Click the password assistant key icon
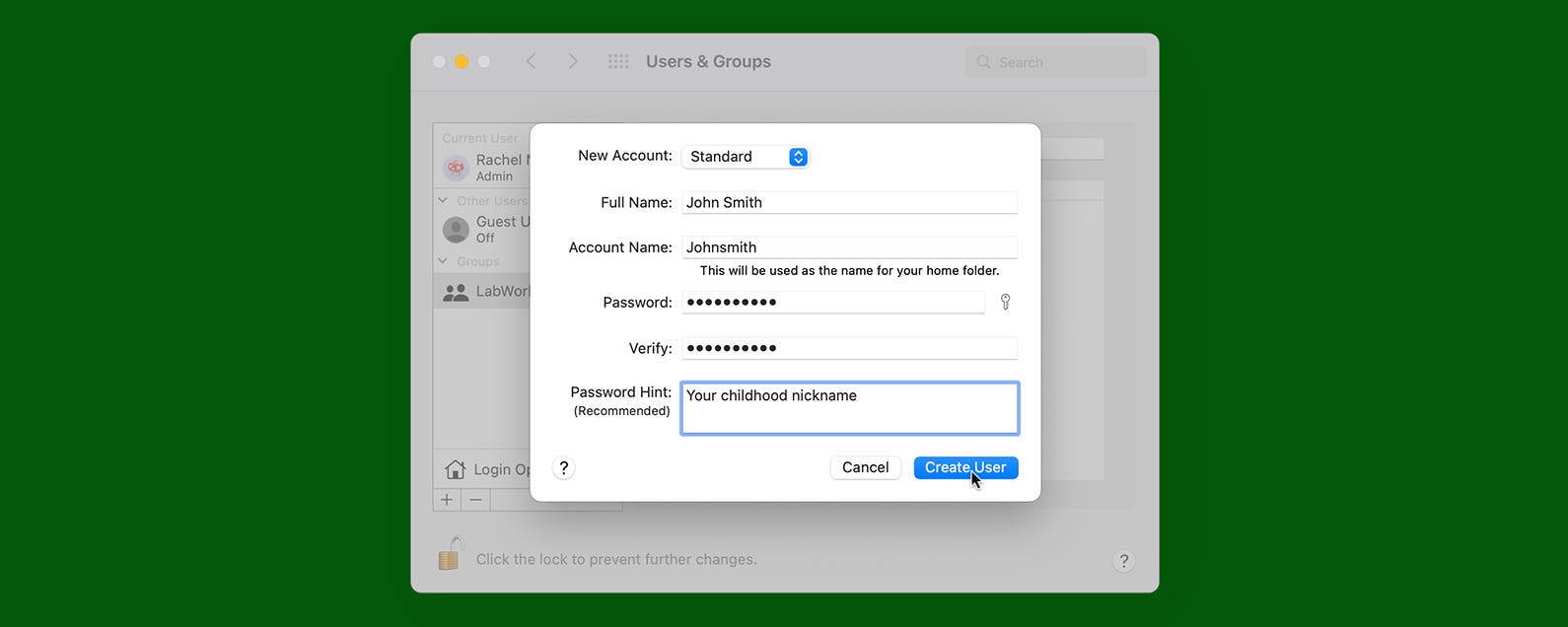Viewport: 1568px width, 627px height. (x=1005, y=302)
